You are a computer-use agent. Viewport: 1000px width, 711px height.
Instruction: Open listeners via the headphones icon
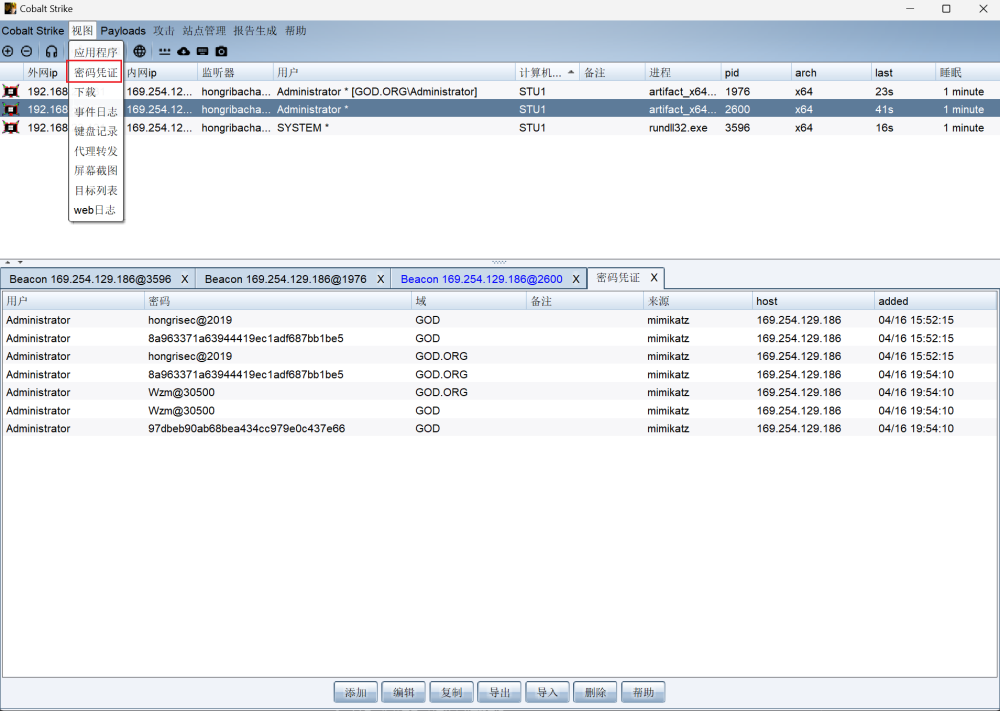(x=52, y=51)
